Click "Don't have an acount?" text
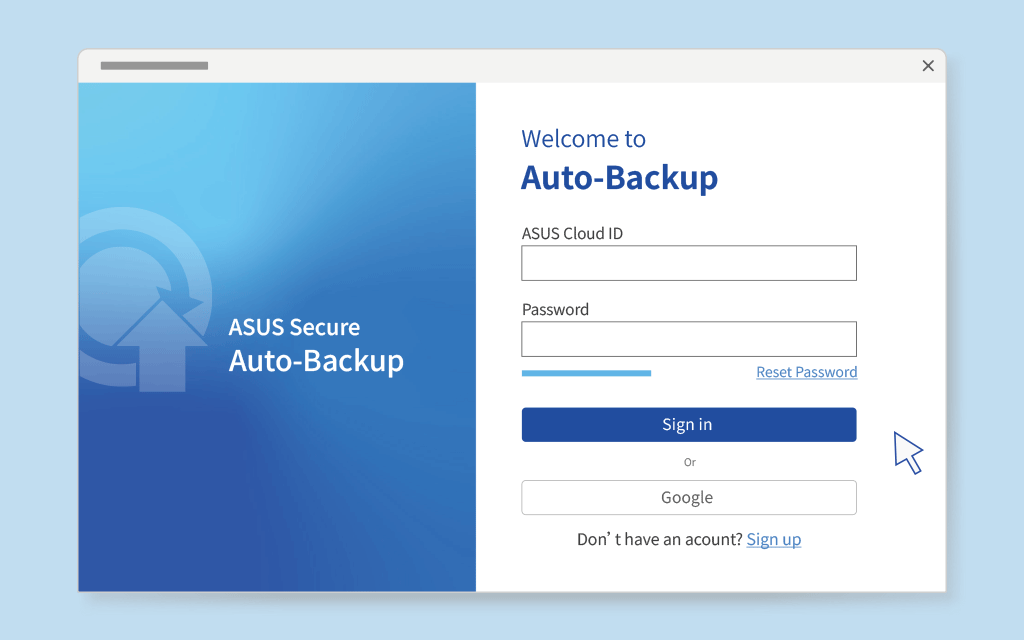 pos(660,539)
